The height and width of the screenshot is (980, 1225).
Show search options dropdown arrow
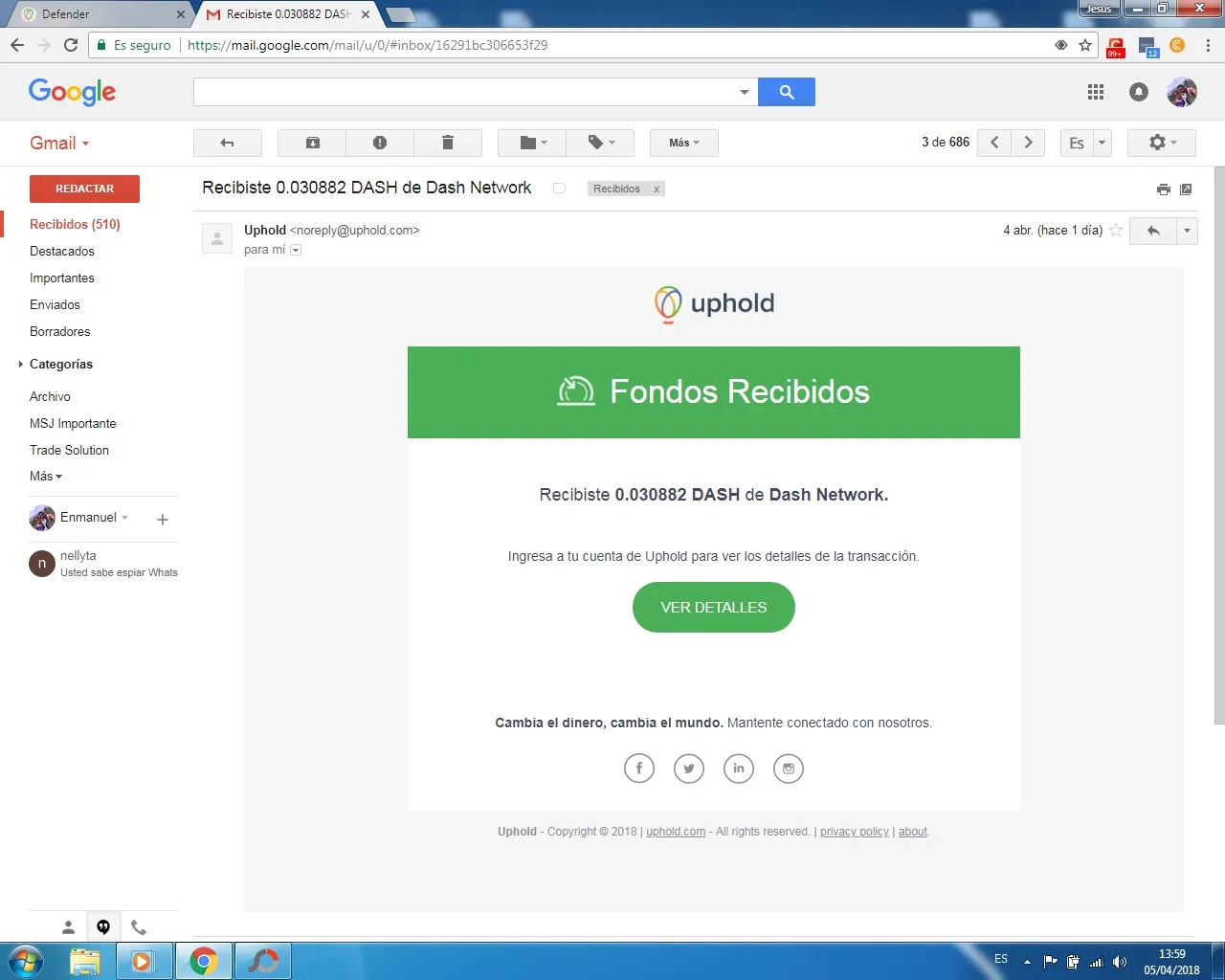(x=744, y=92)
